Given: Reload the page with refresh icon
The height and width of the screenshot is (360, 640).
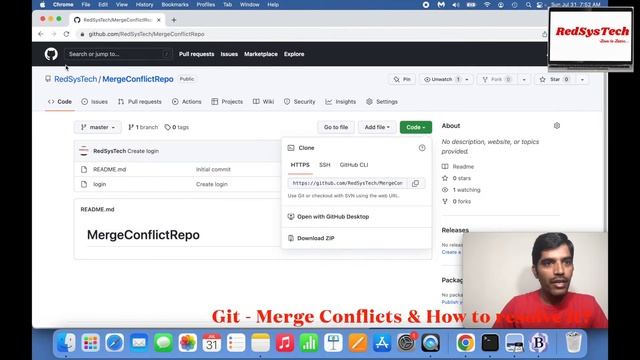Looking at the screenshot, I should (66, 34).
